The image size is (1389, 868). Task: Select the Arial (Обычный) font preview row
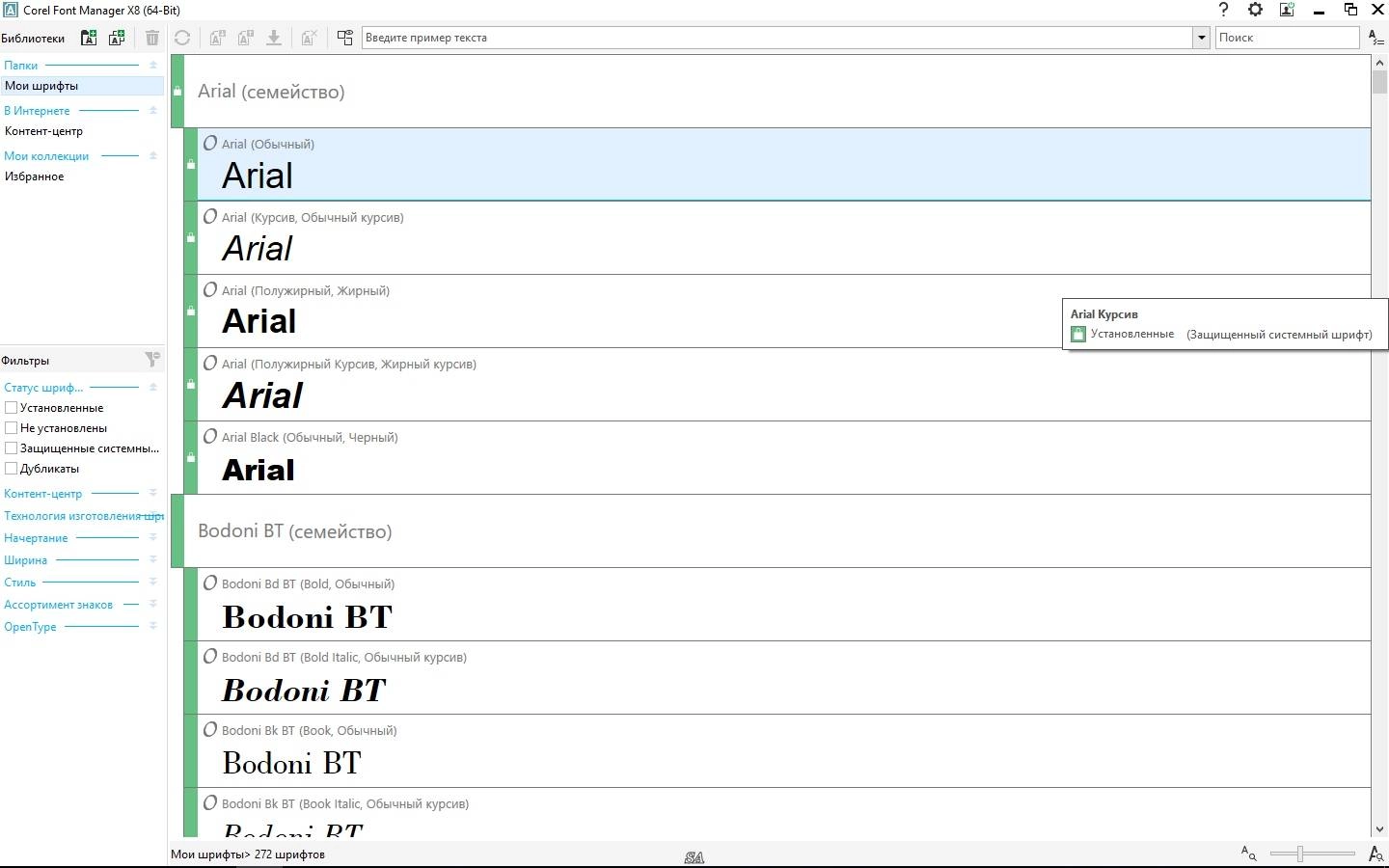point(777,165)
